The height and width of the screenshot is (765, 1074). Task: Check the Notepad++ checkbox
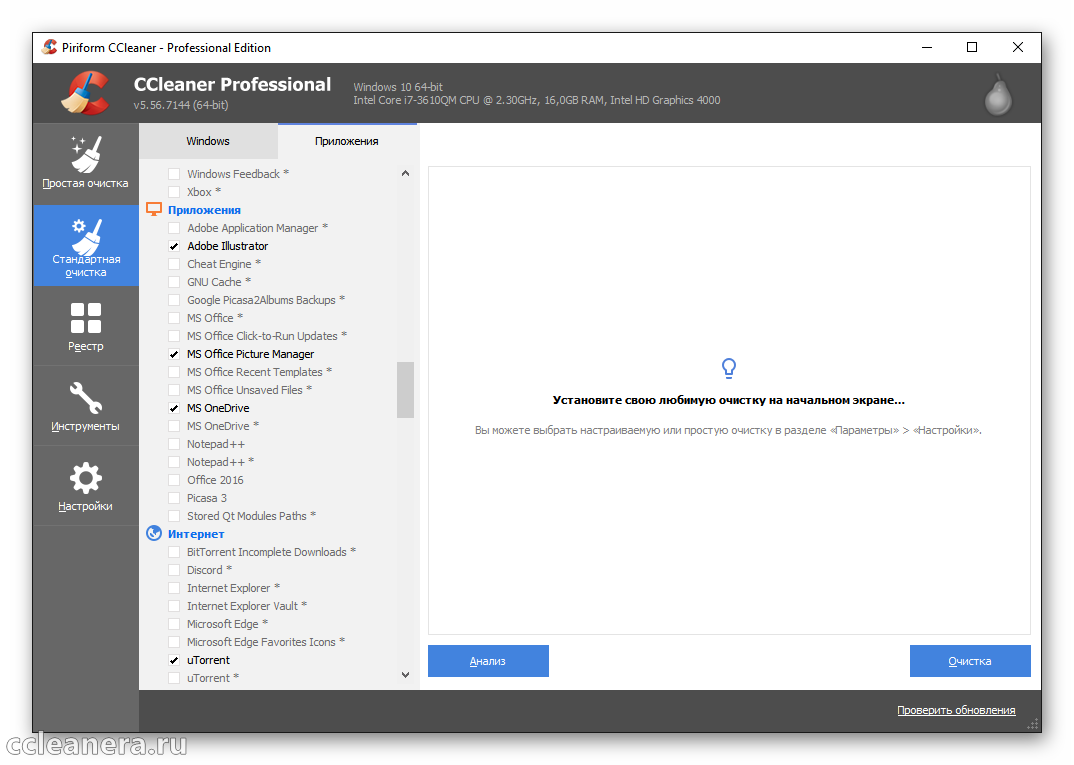[174, 444]
